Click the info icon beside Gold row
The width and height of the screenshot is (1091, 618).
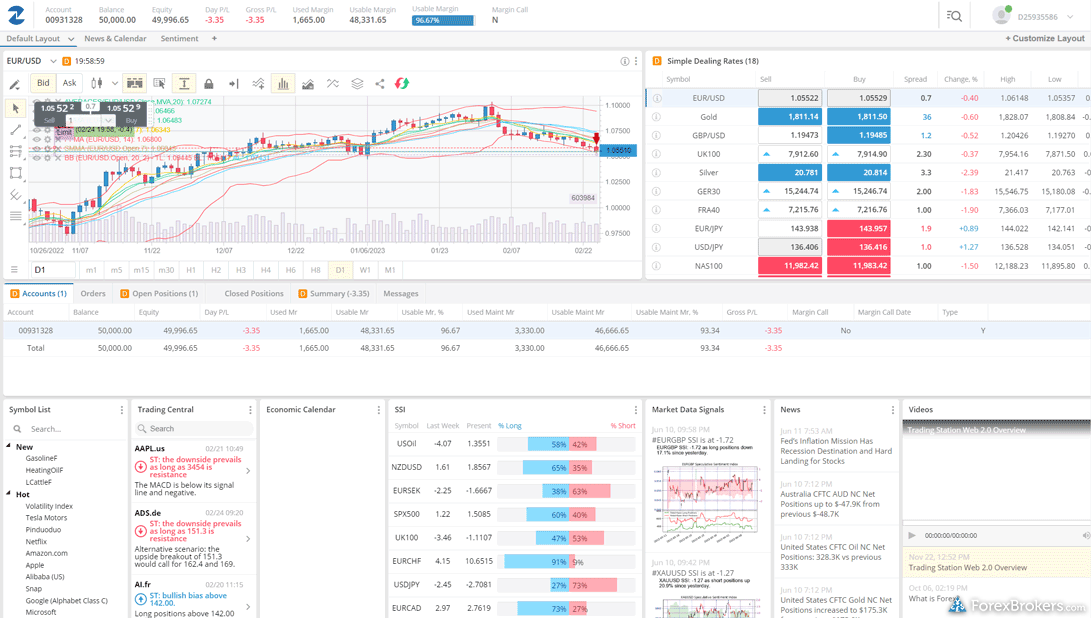tap(657, 117)
